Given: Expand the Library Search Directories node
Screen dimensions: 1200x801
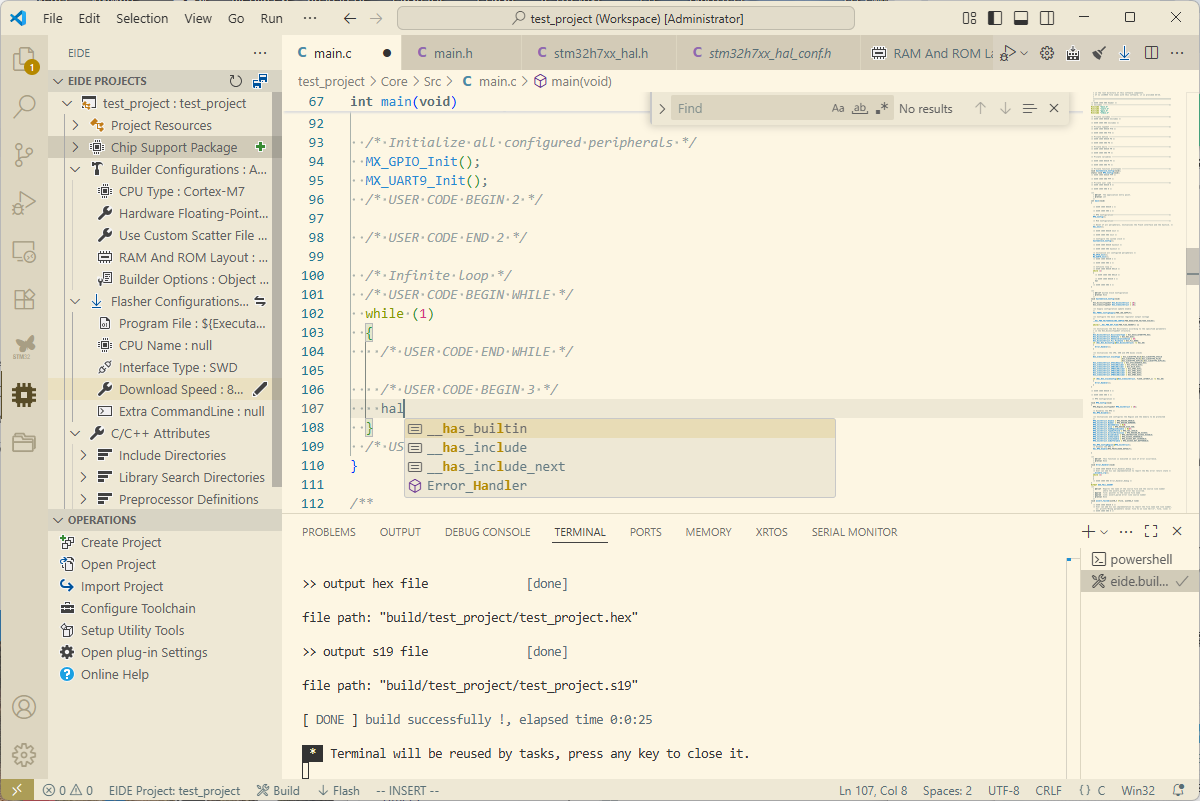Looking at the screenshot, I should (x=84, y=477).
